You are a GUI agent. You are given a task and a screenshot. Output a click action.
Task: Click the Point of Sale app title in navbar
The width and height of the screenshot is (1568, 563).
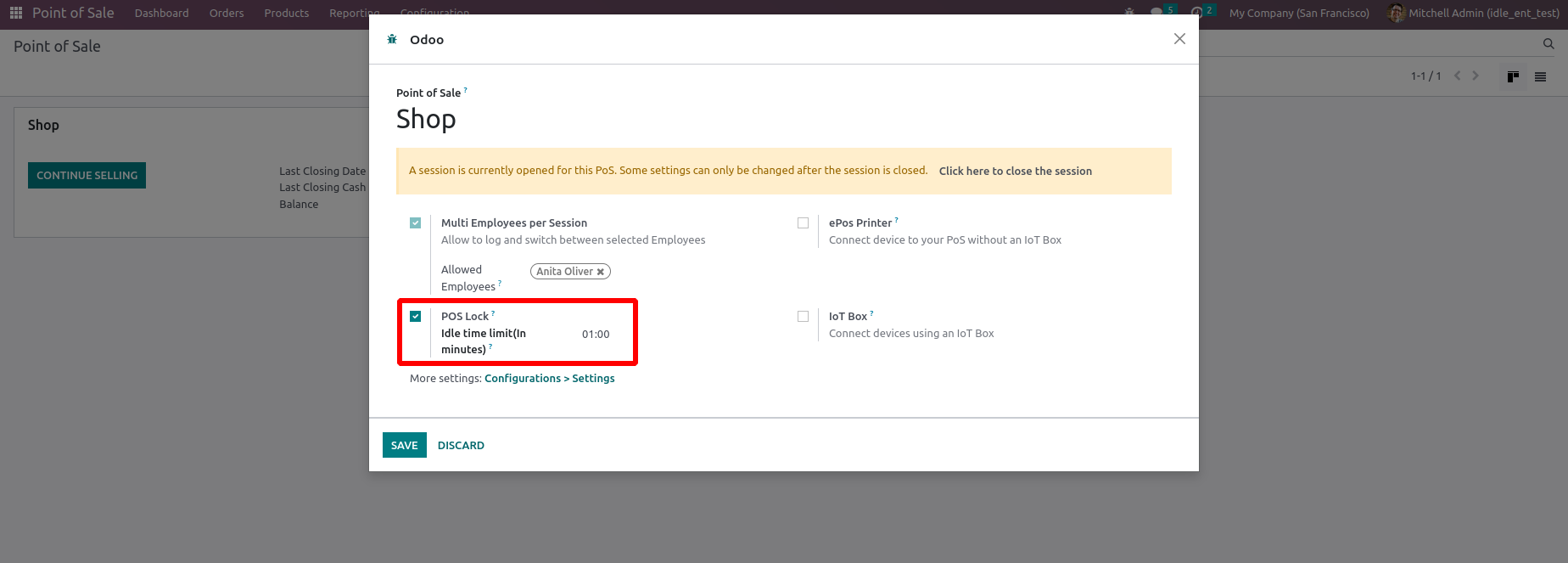[x=73, y=13]
